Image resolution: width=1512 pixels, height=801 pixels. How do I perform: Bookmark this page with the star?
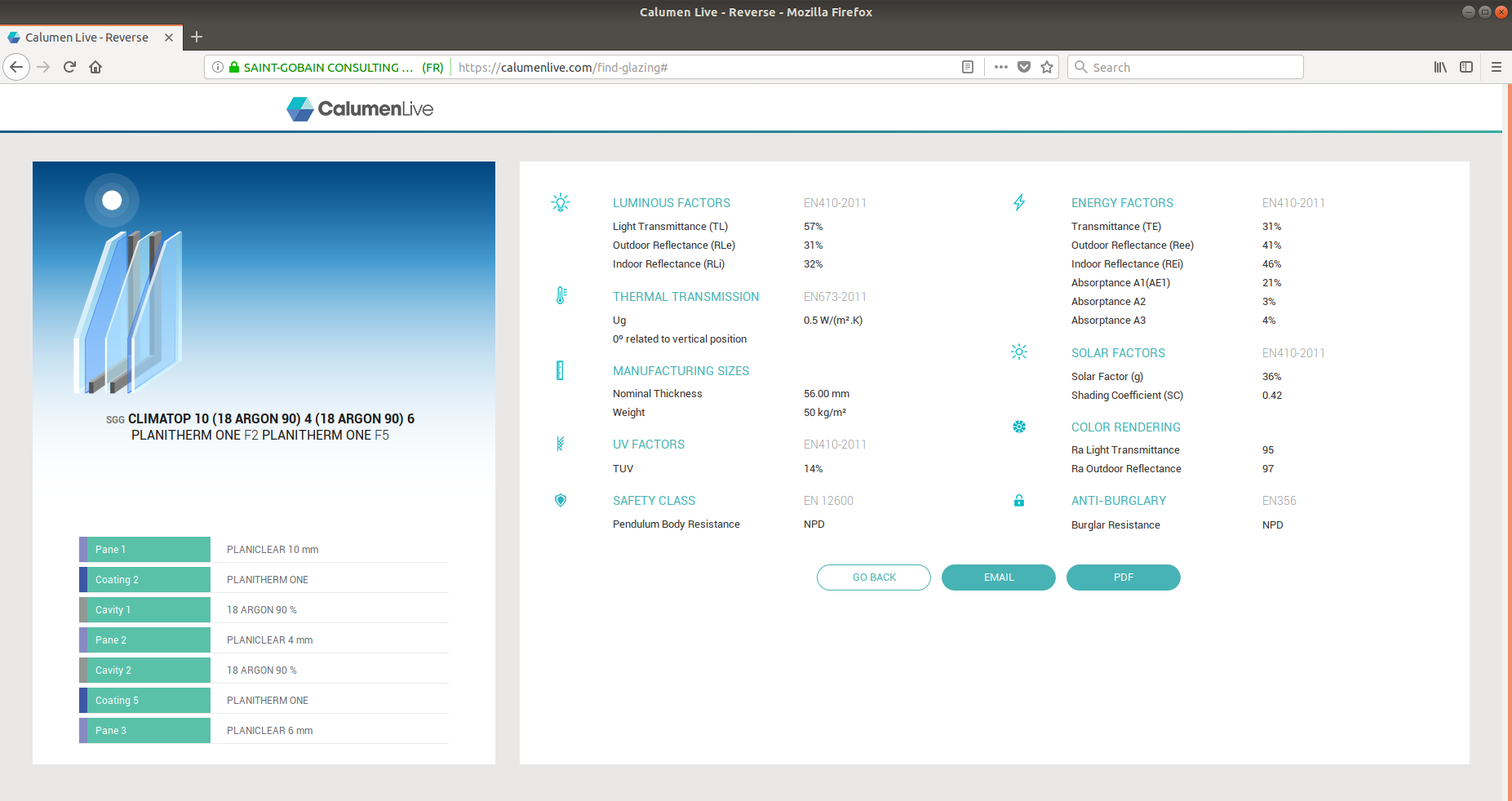(1047, 67)
